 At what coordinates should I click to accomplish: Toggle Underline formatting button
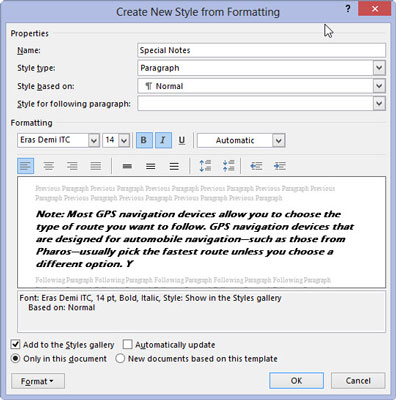(x=182, y=140)
